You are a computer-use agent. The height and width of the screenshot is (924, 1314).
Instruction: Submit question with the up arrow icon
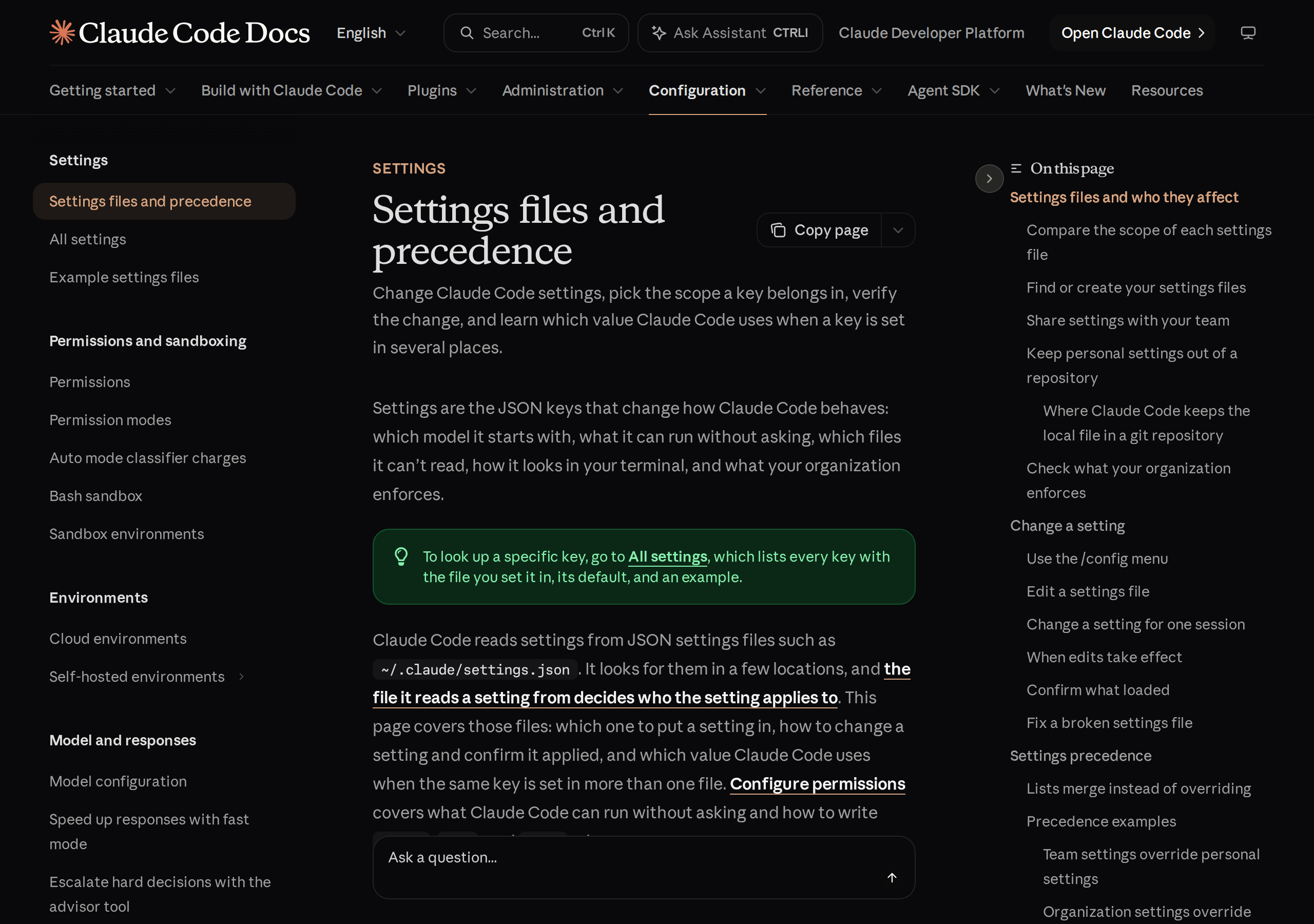pyautogui.click(x=892, y=878)
